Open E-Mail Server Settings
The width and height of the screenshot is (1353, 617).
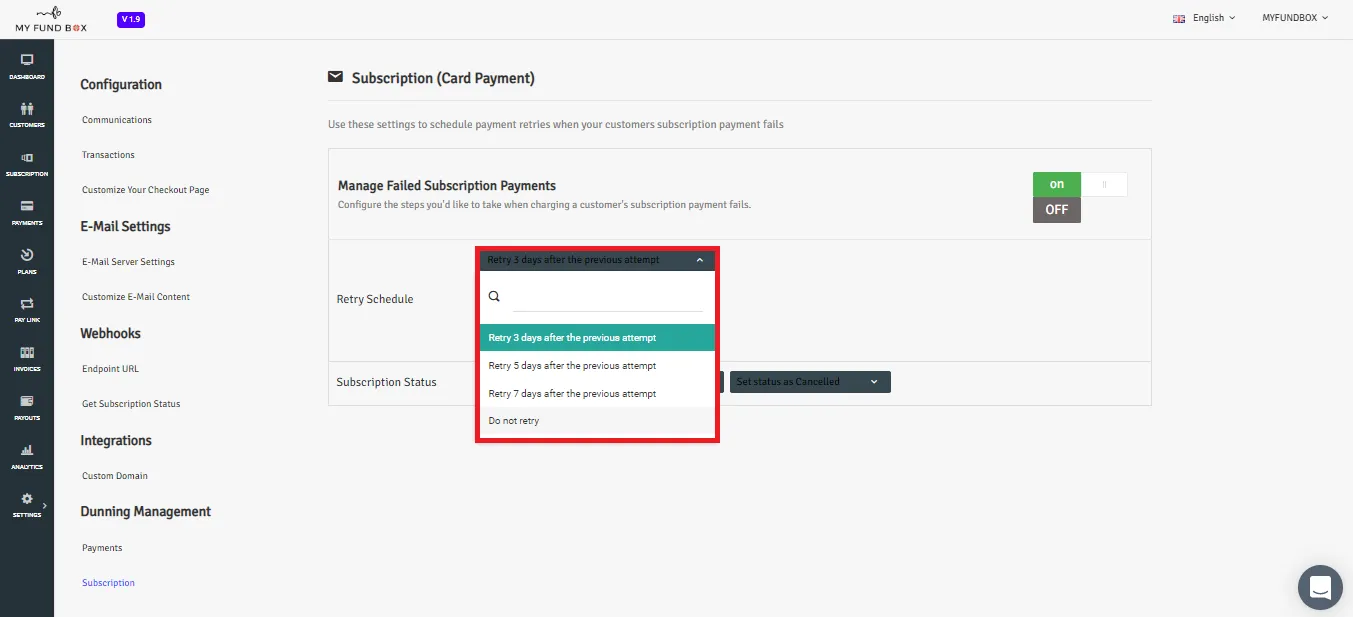pyautogui.click(x=128, y=262)
